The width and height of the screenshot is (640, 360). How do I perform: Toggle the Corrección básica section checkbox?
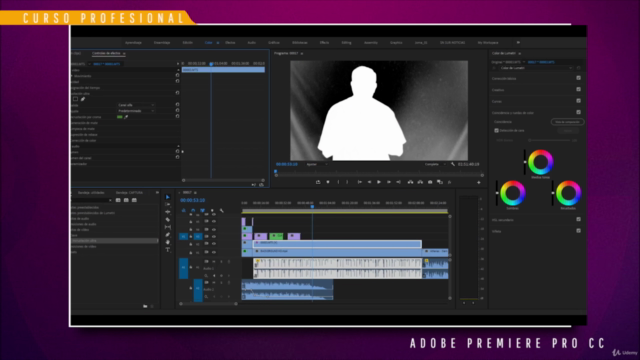click(x=578, y=78)
